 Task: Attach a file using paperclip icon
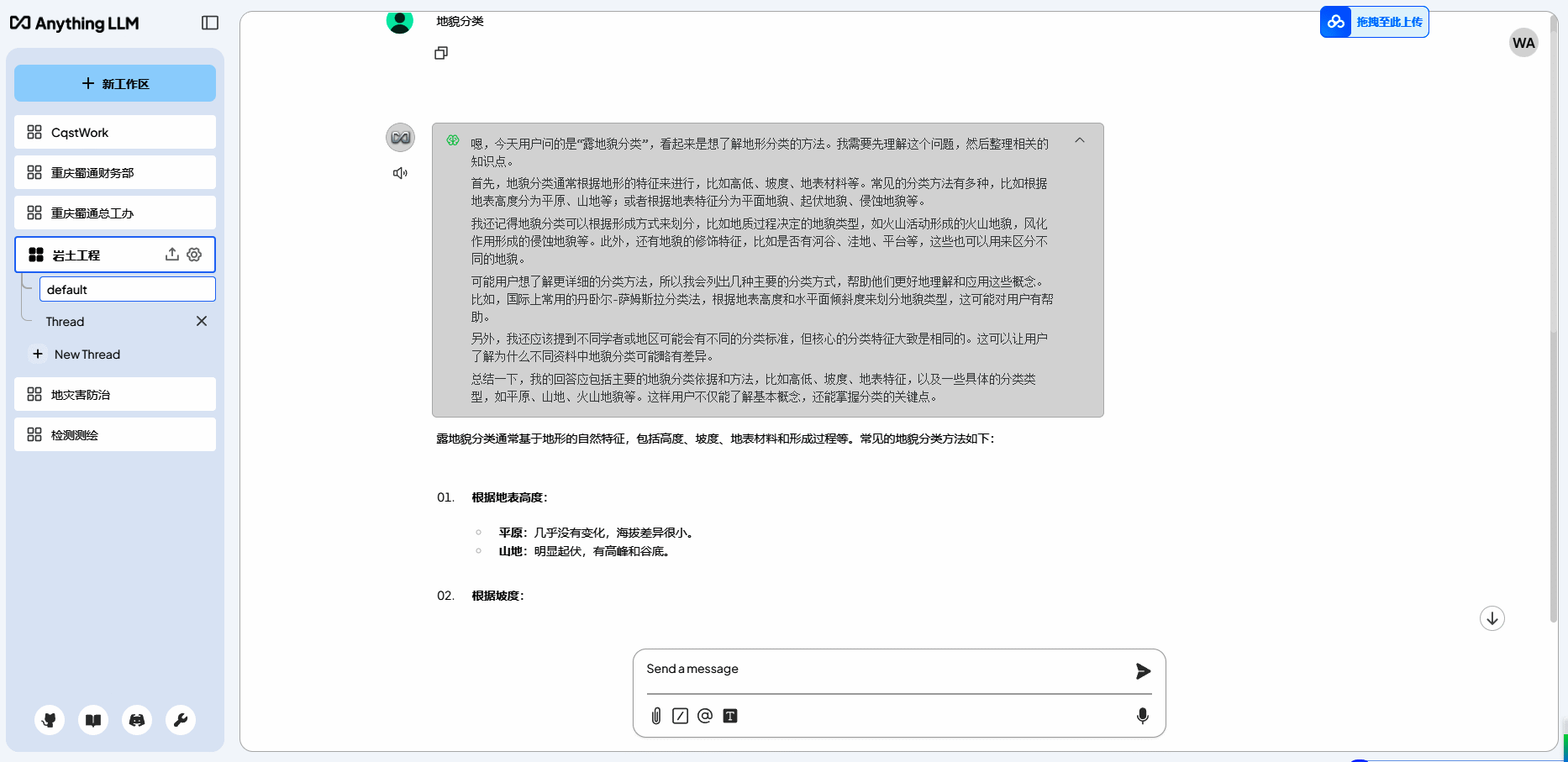pos(656,716)
